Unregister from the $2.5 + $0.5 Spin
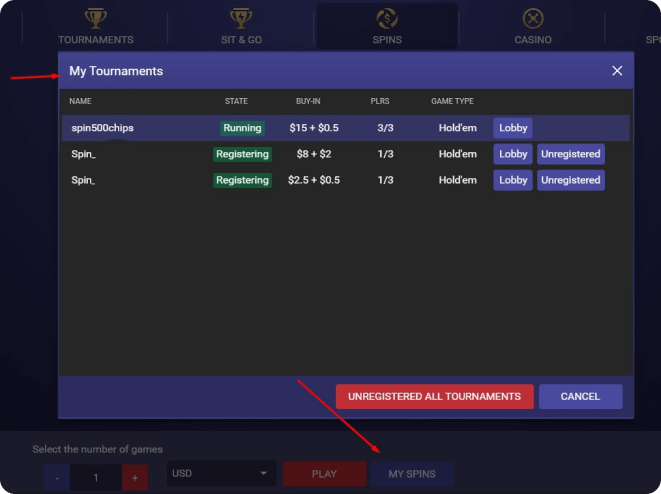This screenshot has width=661, height=494. pyautogui.click(x=571, y=180)
